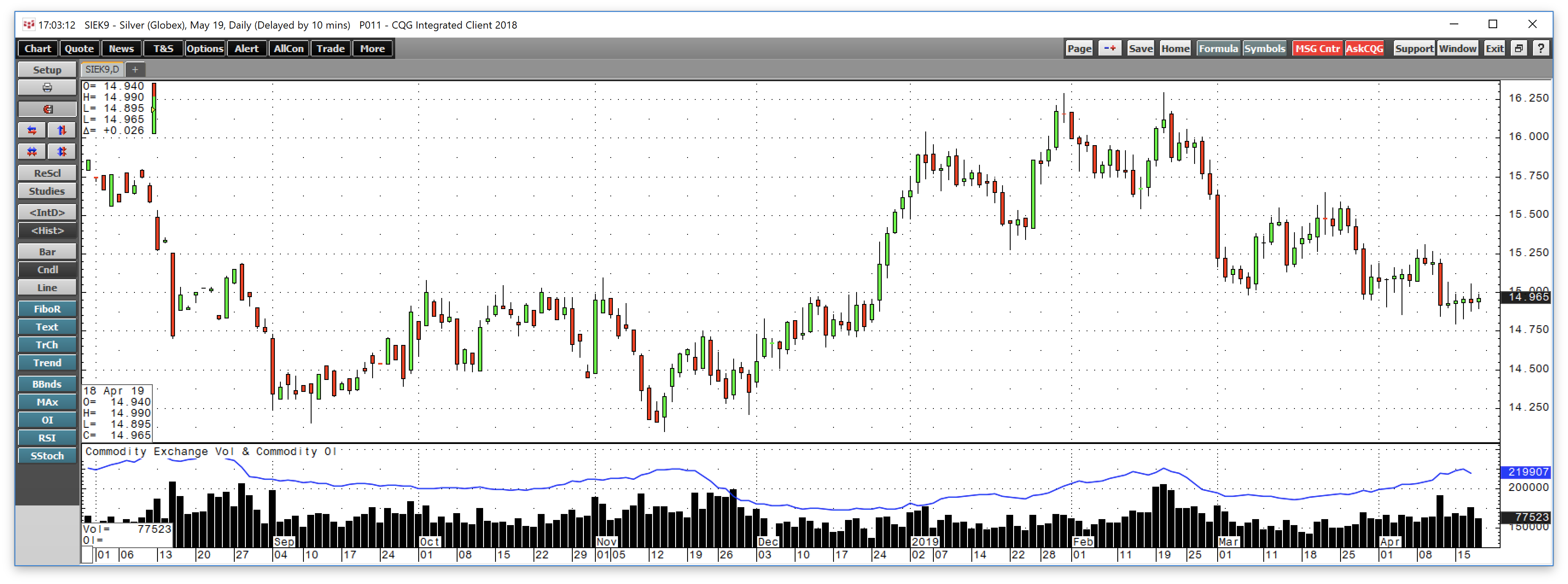Open the More dropdown in toolbar
This screenshot has width=1568, height=584.
(x=372, y=49)
